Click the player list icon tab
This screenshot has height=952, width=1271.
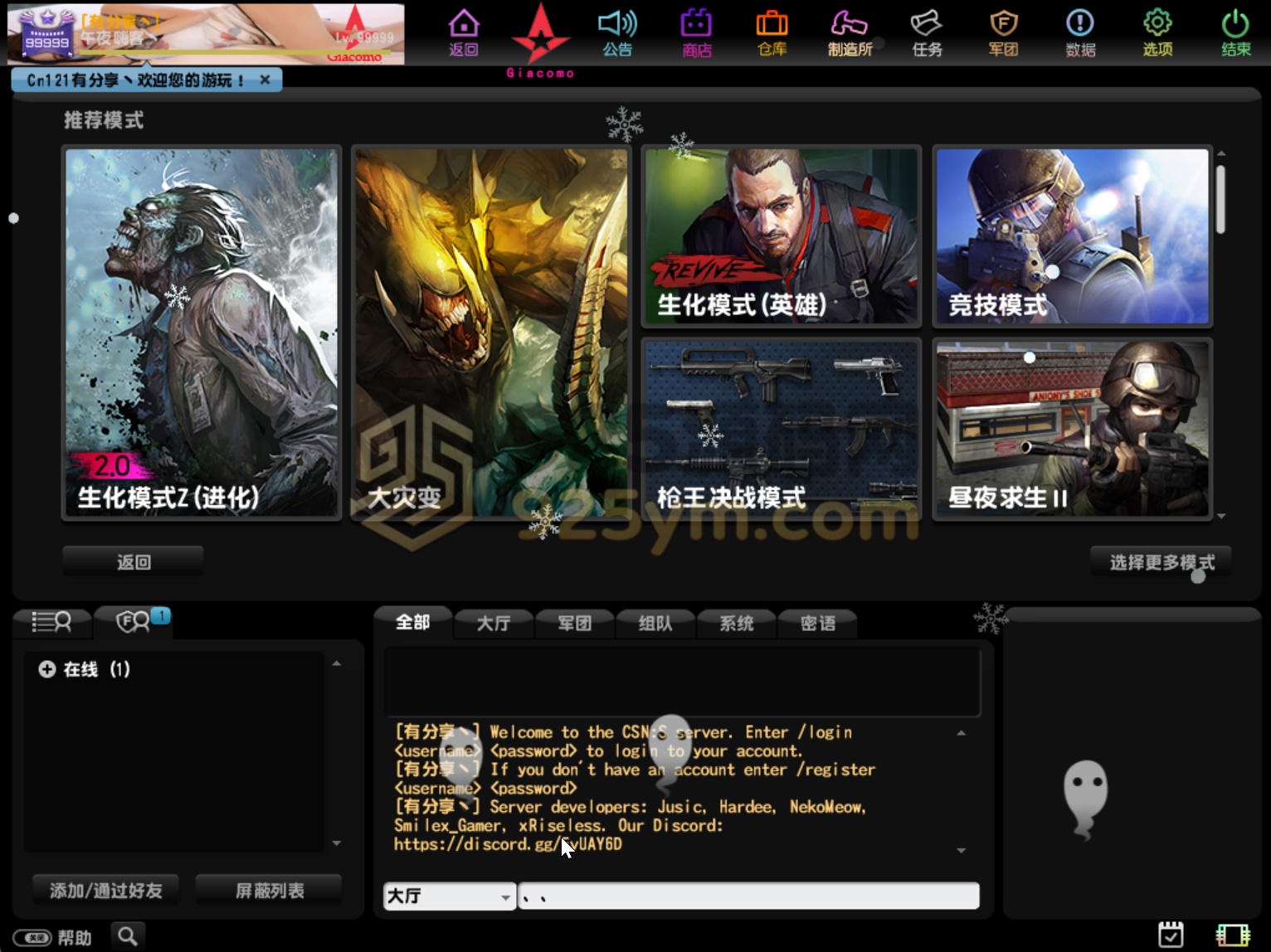(x=51, y=621)
